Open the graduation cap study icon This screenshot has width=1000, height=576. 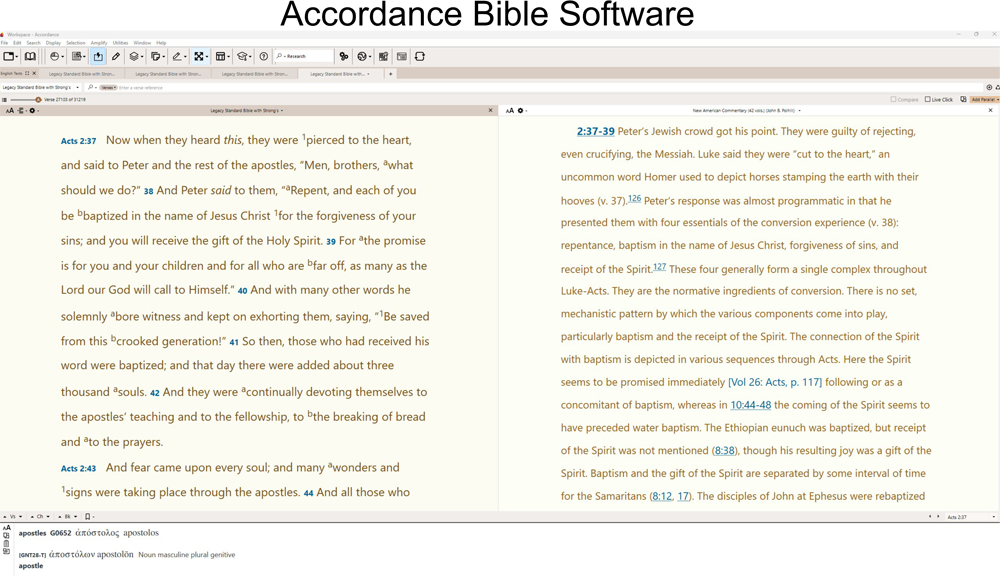242,56
